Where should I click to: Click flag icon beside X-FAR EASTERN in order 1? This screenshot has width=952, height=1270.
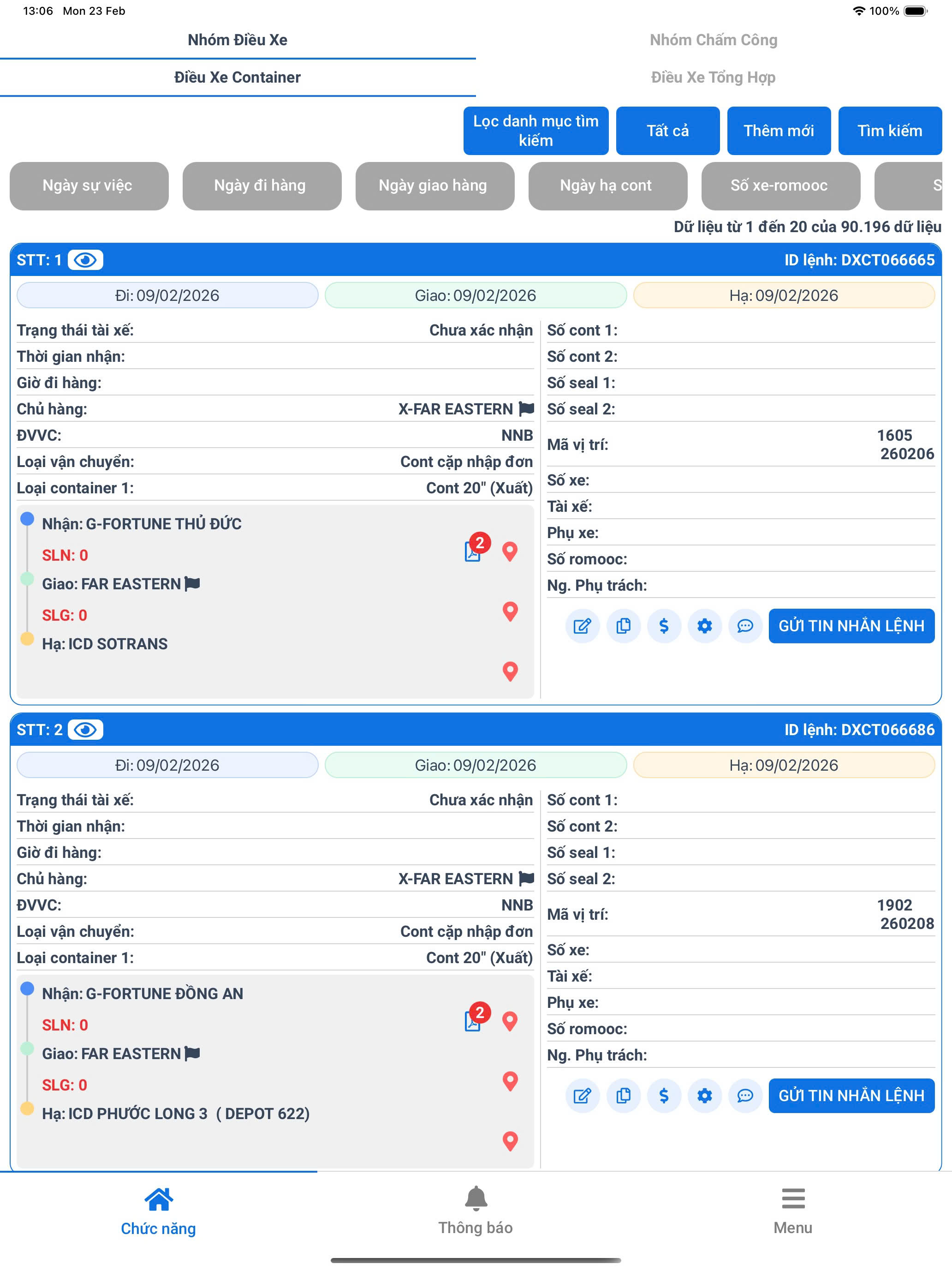(x=526, y=409)
